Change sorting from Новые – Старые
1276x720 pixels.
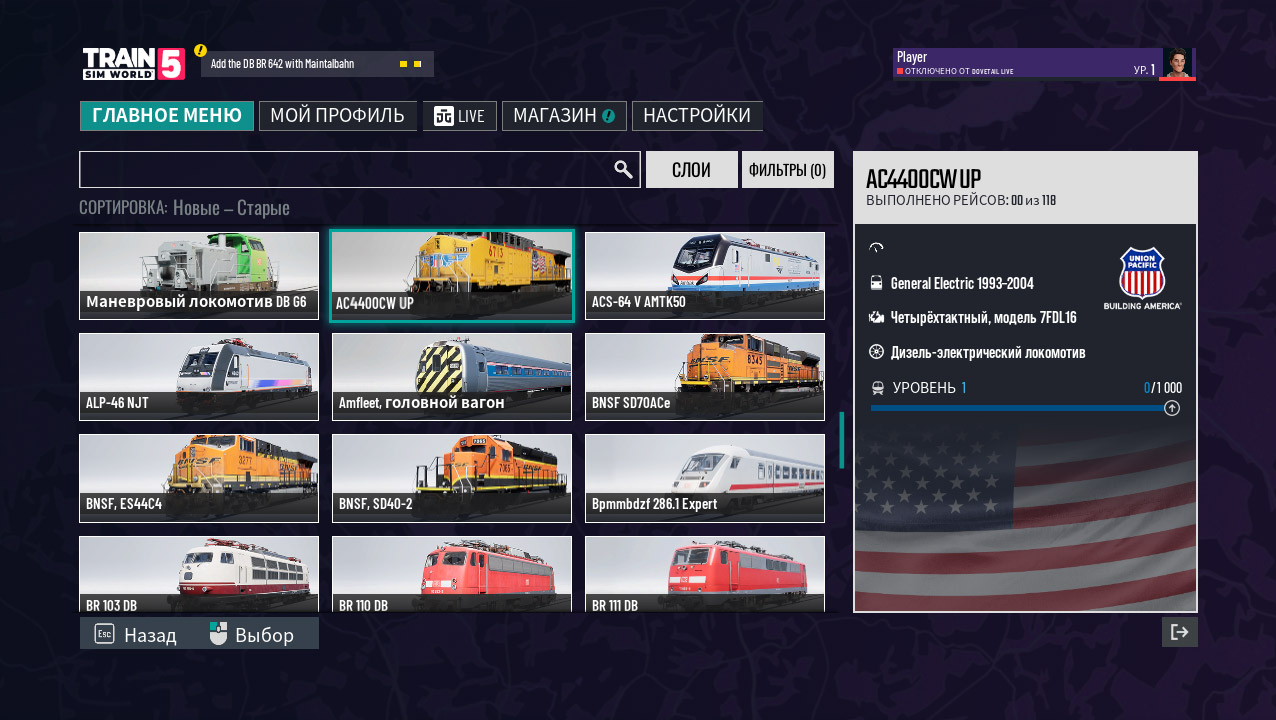pos(229,207)
